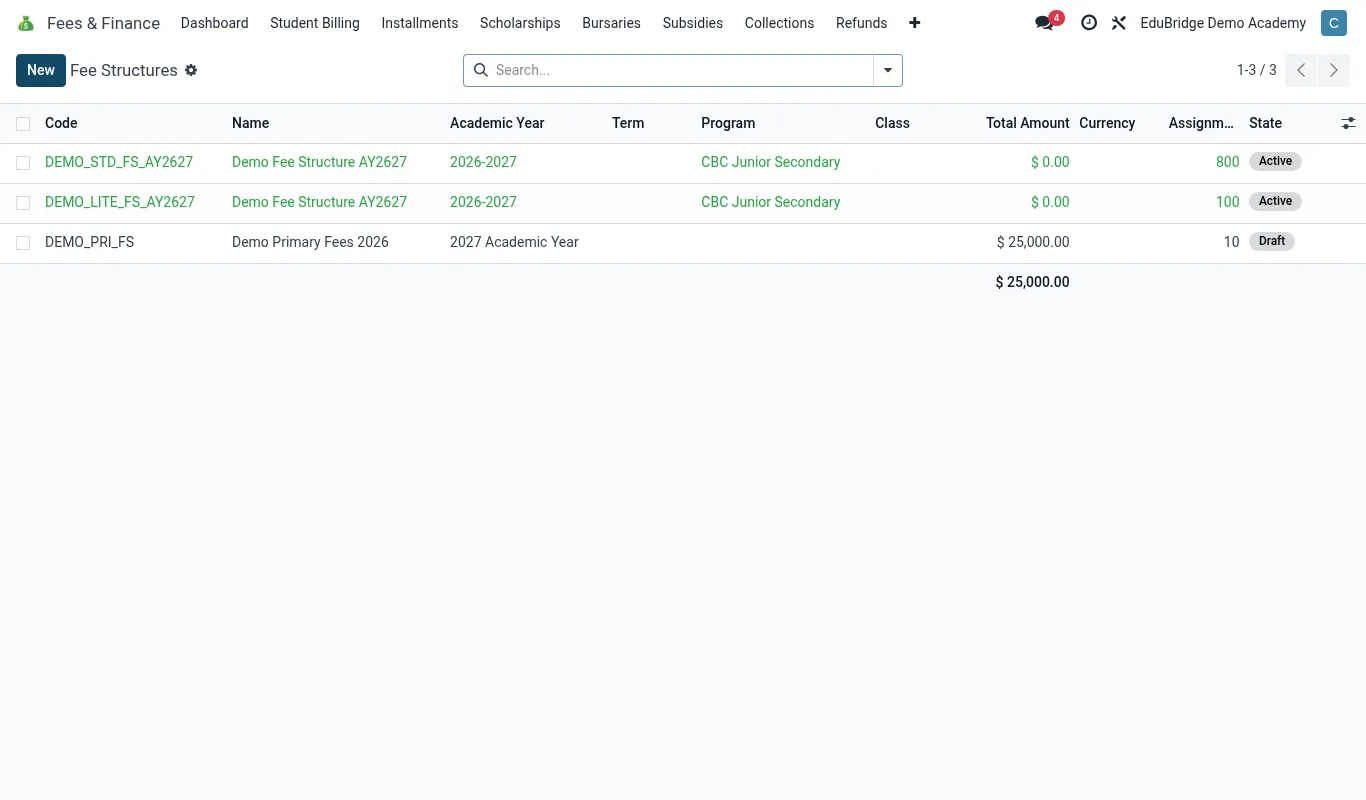Viewport: 1366px width, 800px height.
Task: Open record DEMO_STD_FS_AY2627
Action: click(x=119, y=162)
